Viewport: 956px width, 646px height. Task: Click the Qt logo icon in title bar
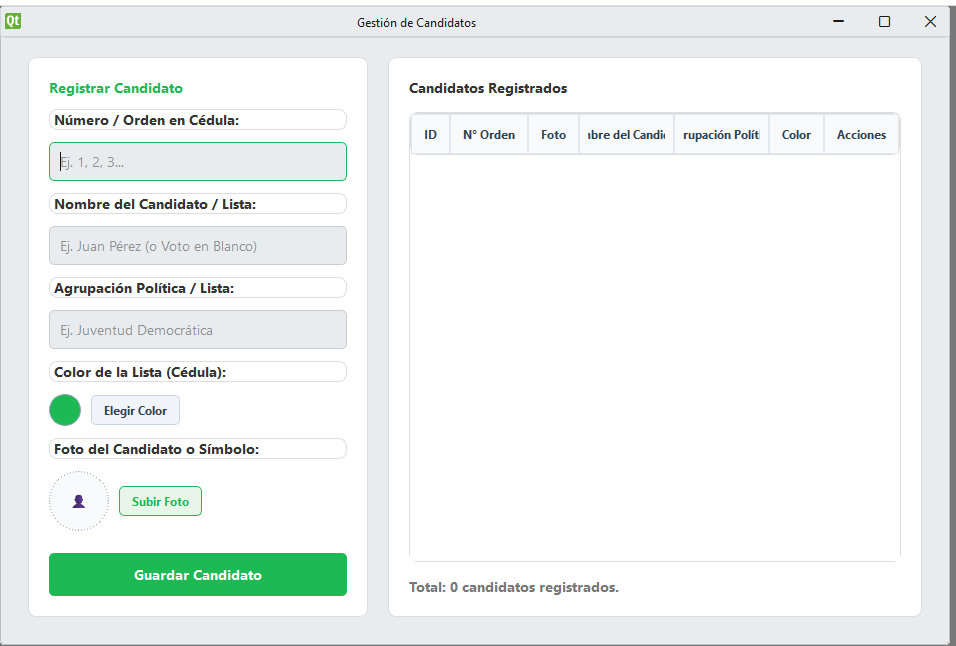click(x=13, y=21)
